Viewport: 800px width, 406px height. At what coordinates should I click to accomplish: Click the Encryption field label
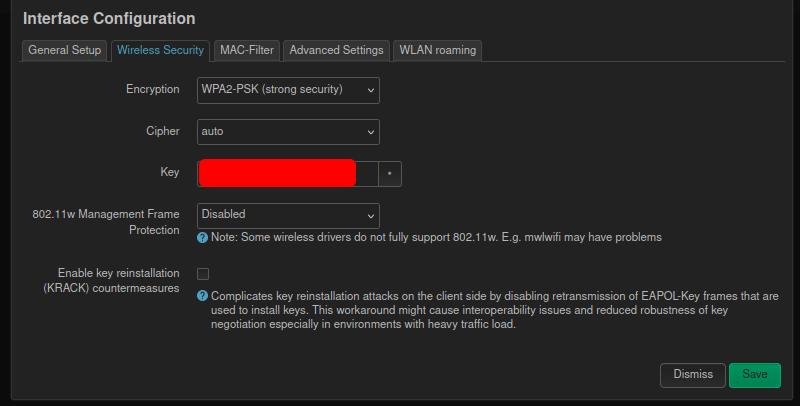click(152, 90)
